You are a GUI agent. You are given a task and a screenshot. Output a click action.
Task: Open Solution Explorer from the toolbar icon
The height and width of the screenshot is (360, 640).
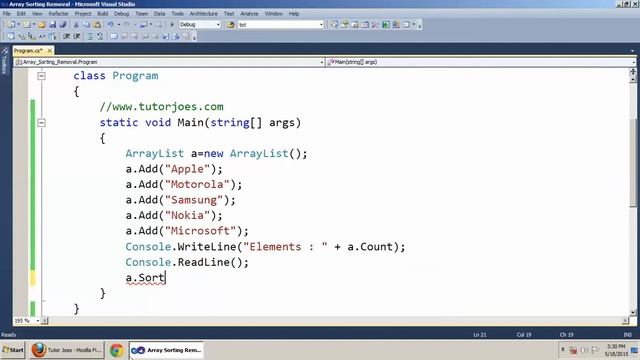[x=334, y=25]
